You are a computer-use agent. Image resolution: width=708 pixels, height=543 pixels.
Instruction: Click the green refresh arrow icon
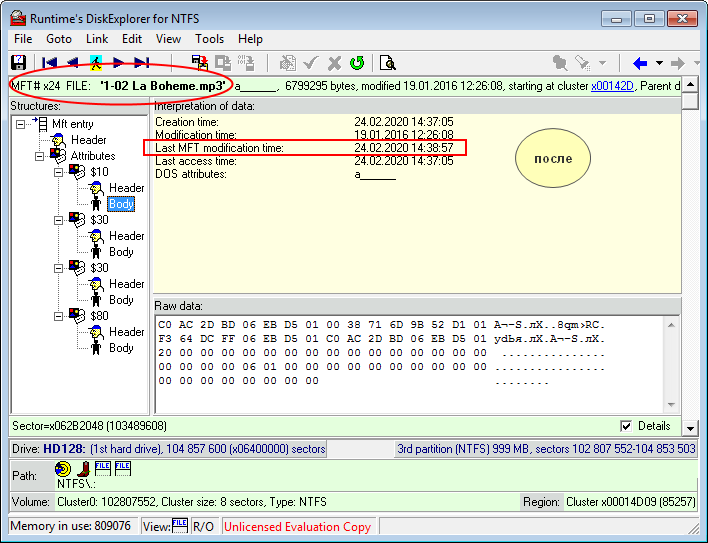(x=357, y=63)
